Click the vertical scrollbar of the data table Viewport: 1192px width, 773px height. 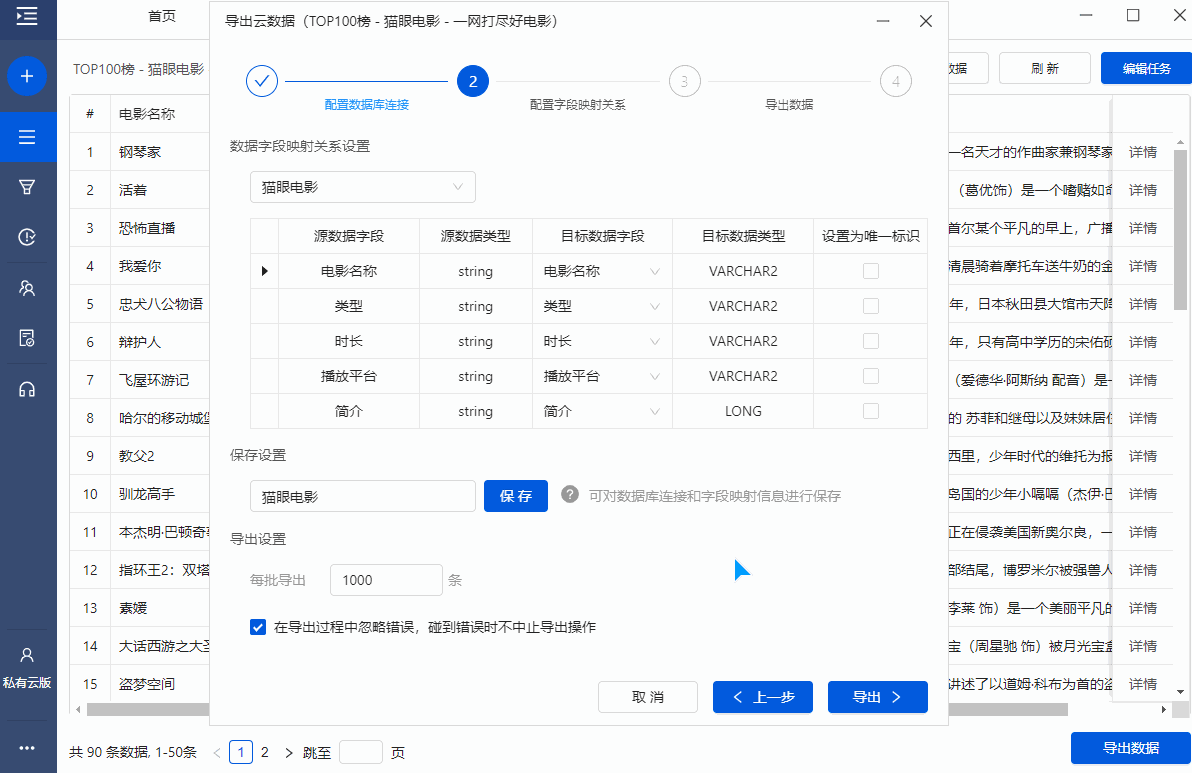pos(1180,230)
